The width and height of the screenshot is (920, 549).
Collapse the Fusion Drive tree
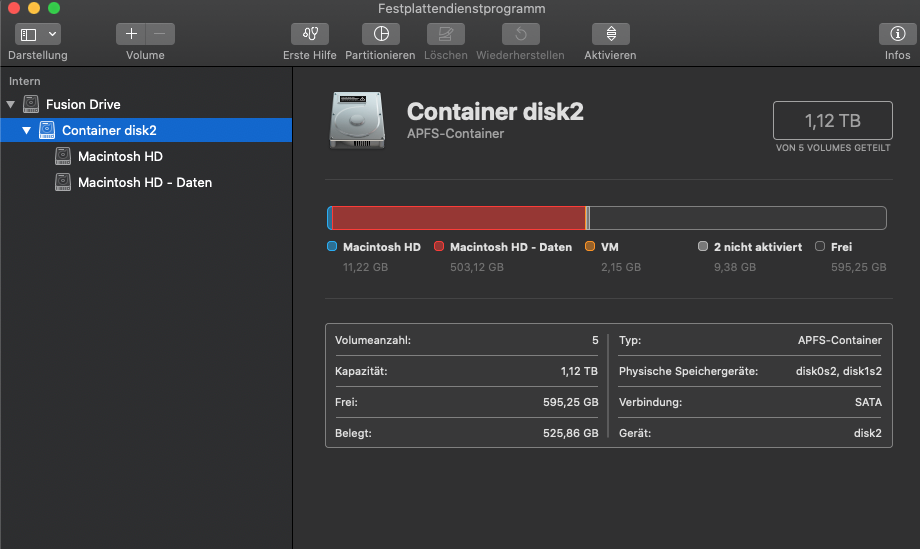11,104
